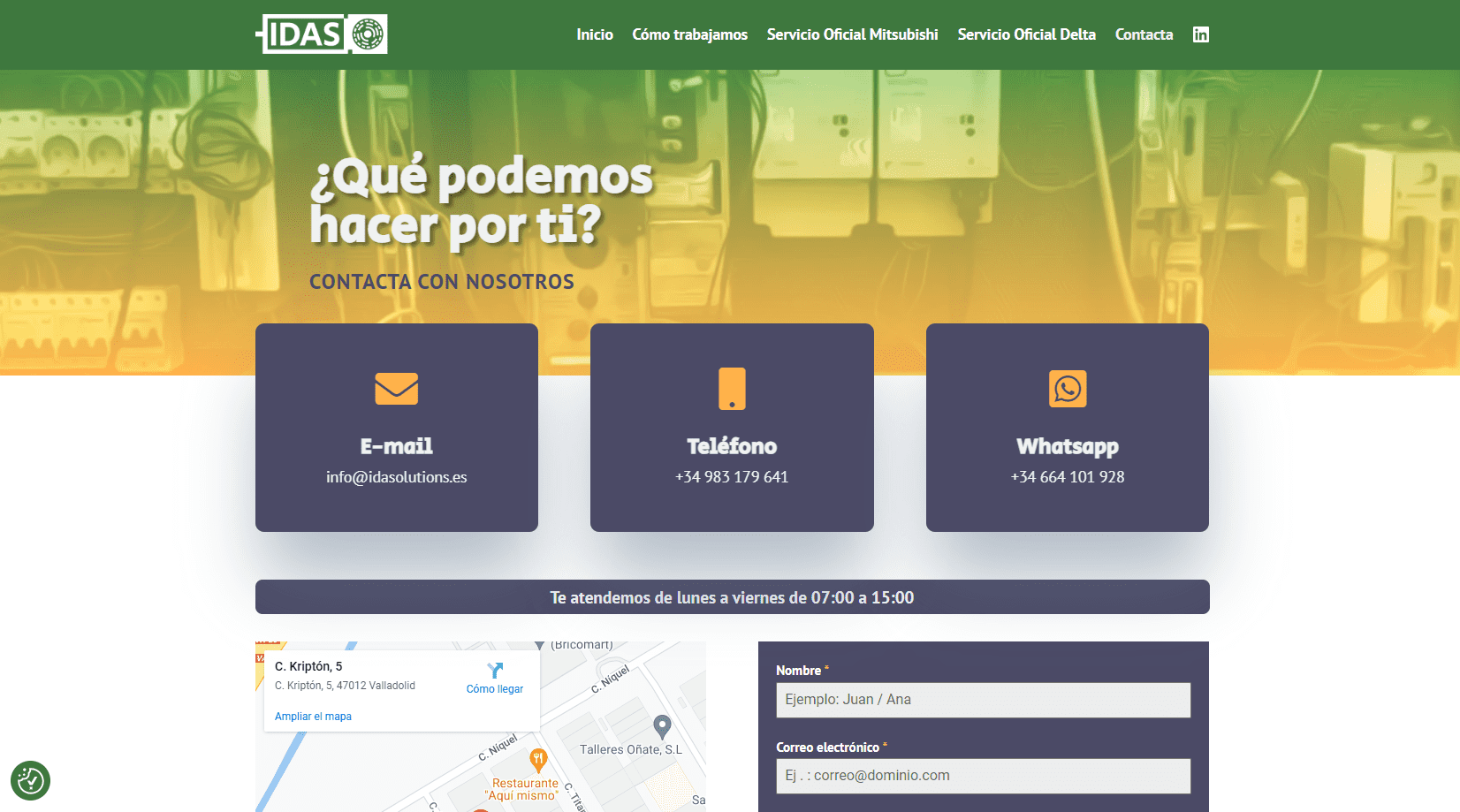The width and height of the screenshot is (1460, 812).
Task: Open Servicio Oficial Mitsubishi page
Action: (x=853, y=34)
